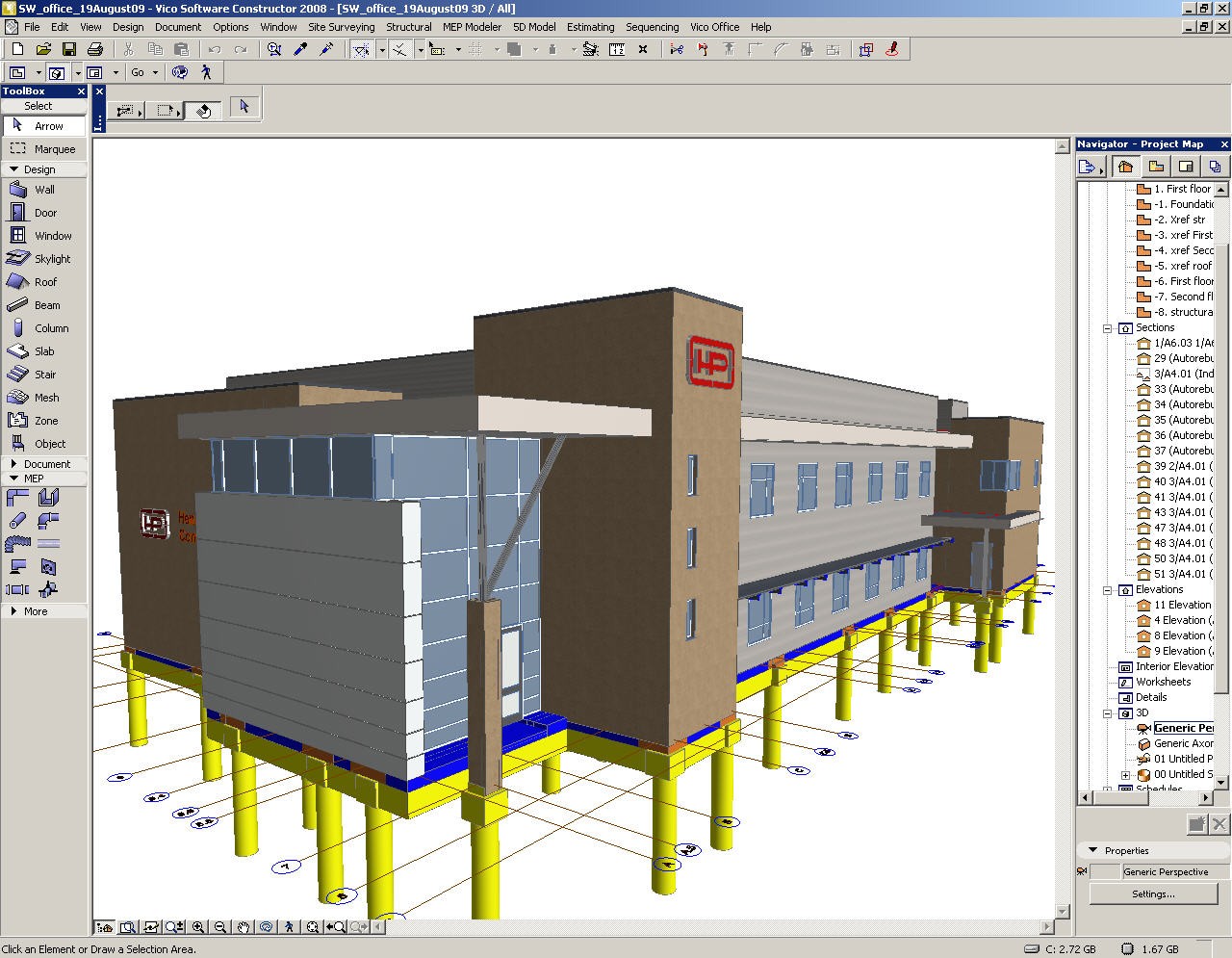Switch Navigator to the View Map button
The width and height of the screenshot is (1232, 958).
(x=1156, y=167)
